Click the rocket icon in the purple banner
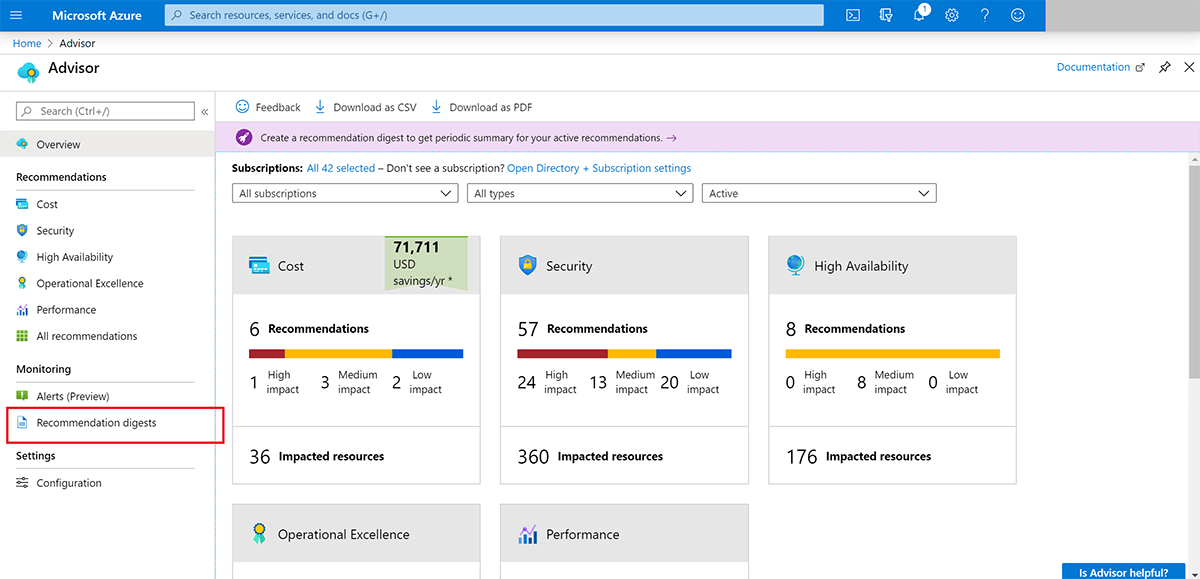Viewport: 1200px width, 579px height. (x=243, y=138)
